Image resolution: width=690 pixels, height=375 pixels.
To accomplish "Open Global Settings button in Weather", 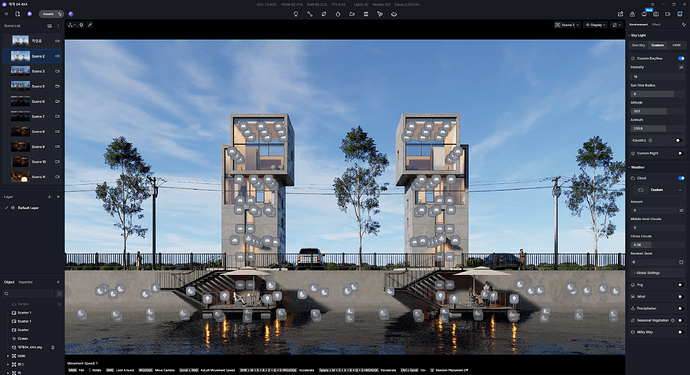I will point(657,273).
